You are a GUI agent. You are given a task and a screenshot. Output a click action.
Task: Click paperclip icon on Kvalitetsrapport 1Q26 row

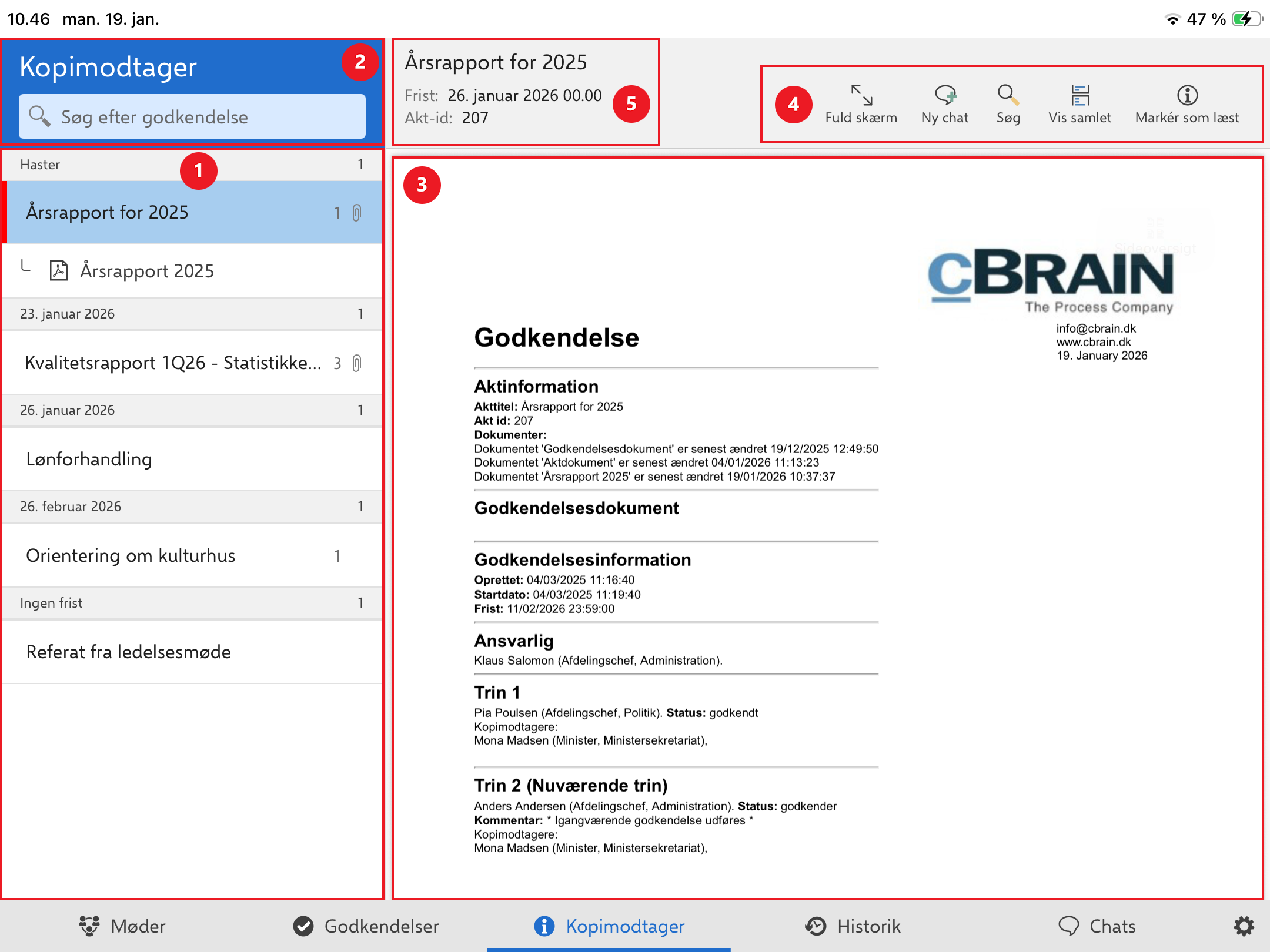pos(357,363)
